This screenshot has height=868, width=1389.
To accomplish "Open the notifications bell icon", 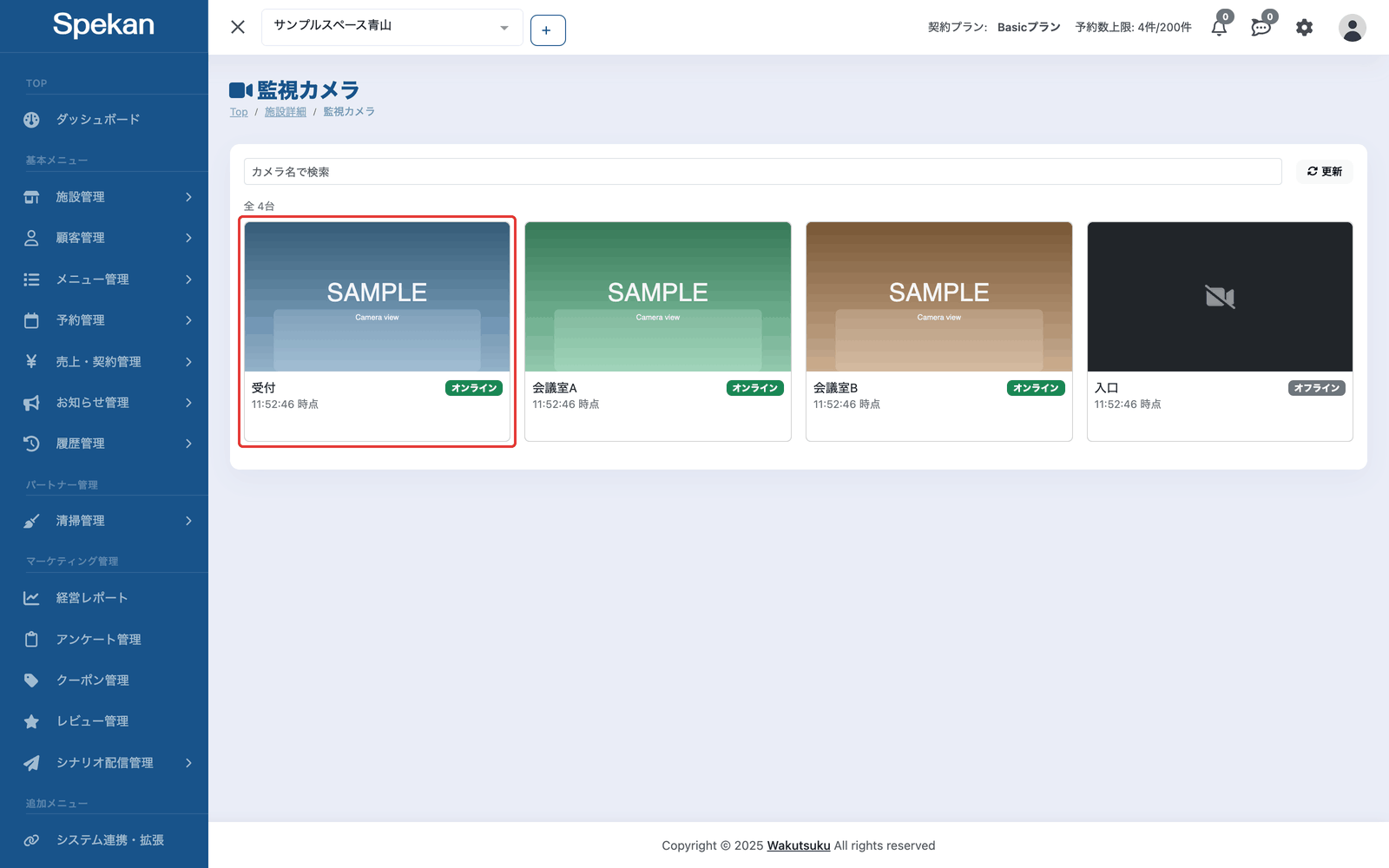I will 1219,28.
